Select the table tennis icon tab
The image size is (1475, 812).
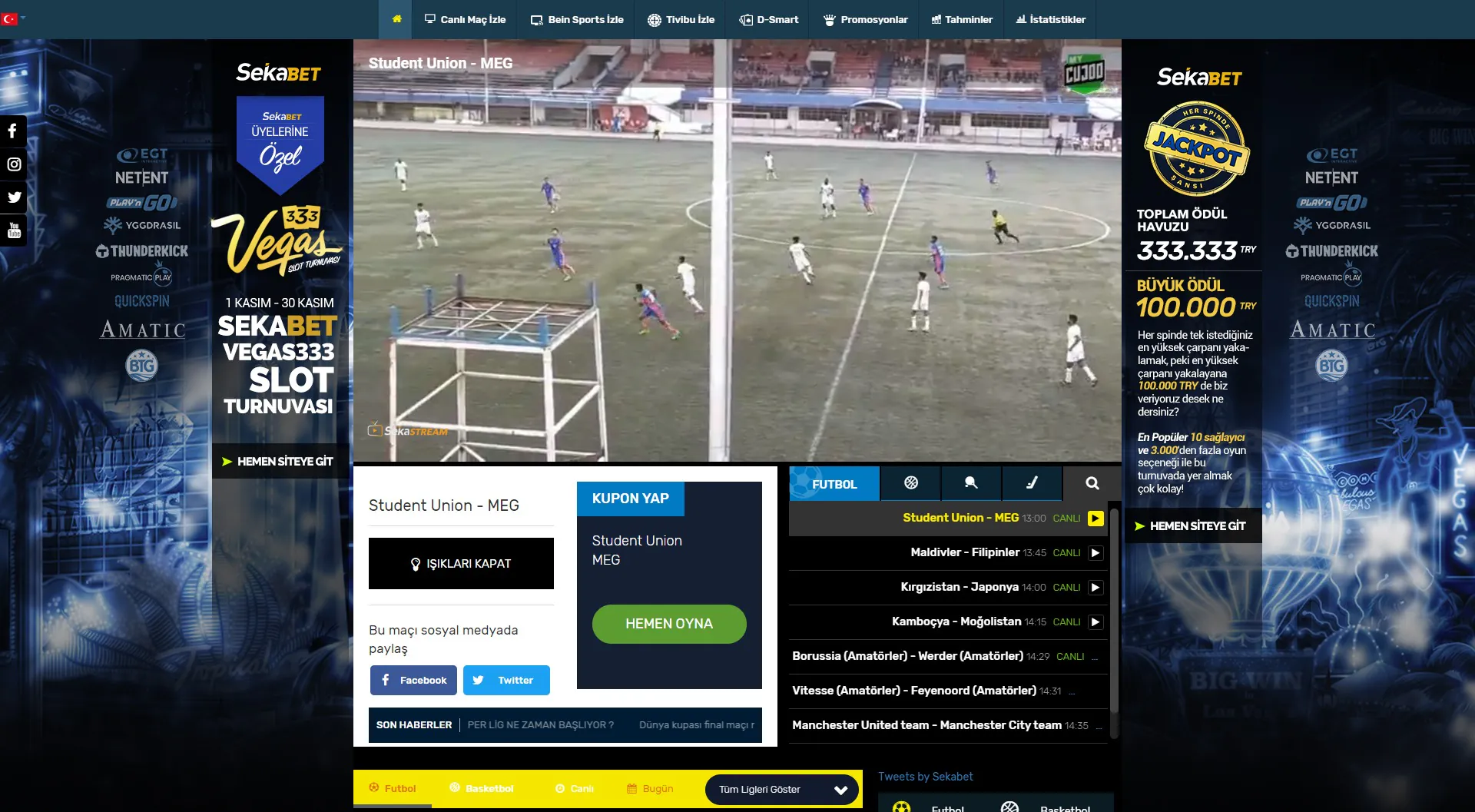[971, 483]
